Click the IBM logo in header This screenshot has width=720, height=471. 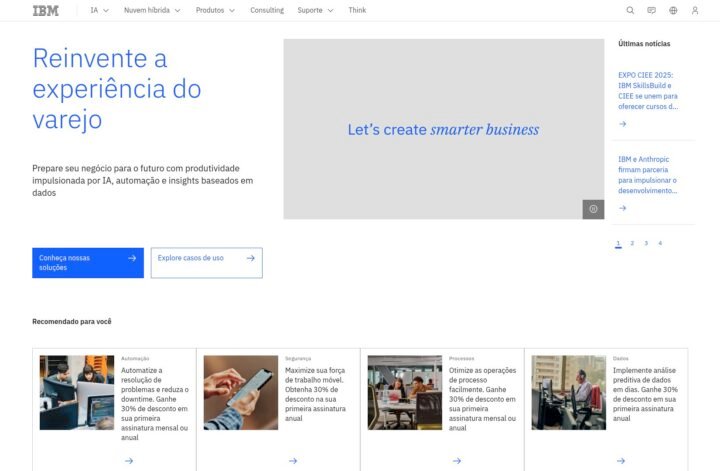[x=45, y=10]
